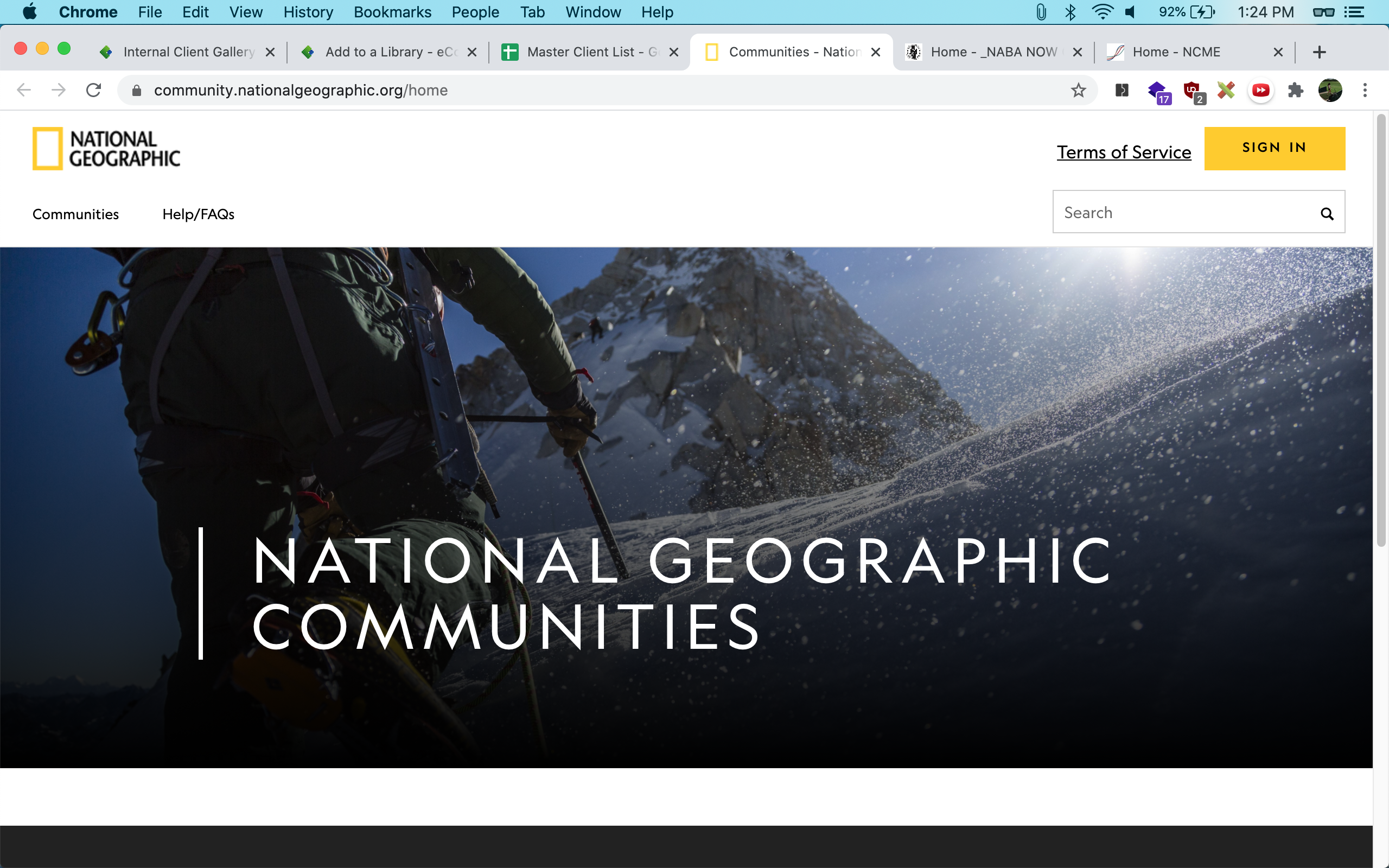Viewport: 1389px width, 868px height.
Task: Click the yellow SIGN IN button
Action: (1274, 148)
